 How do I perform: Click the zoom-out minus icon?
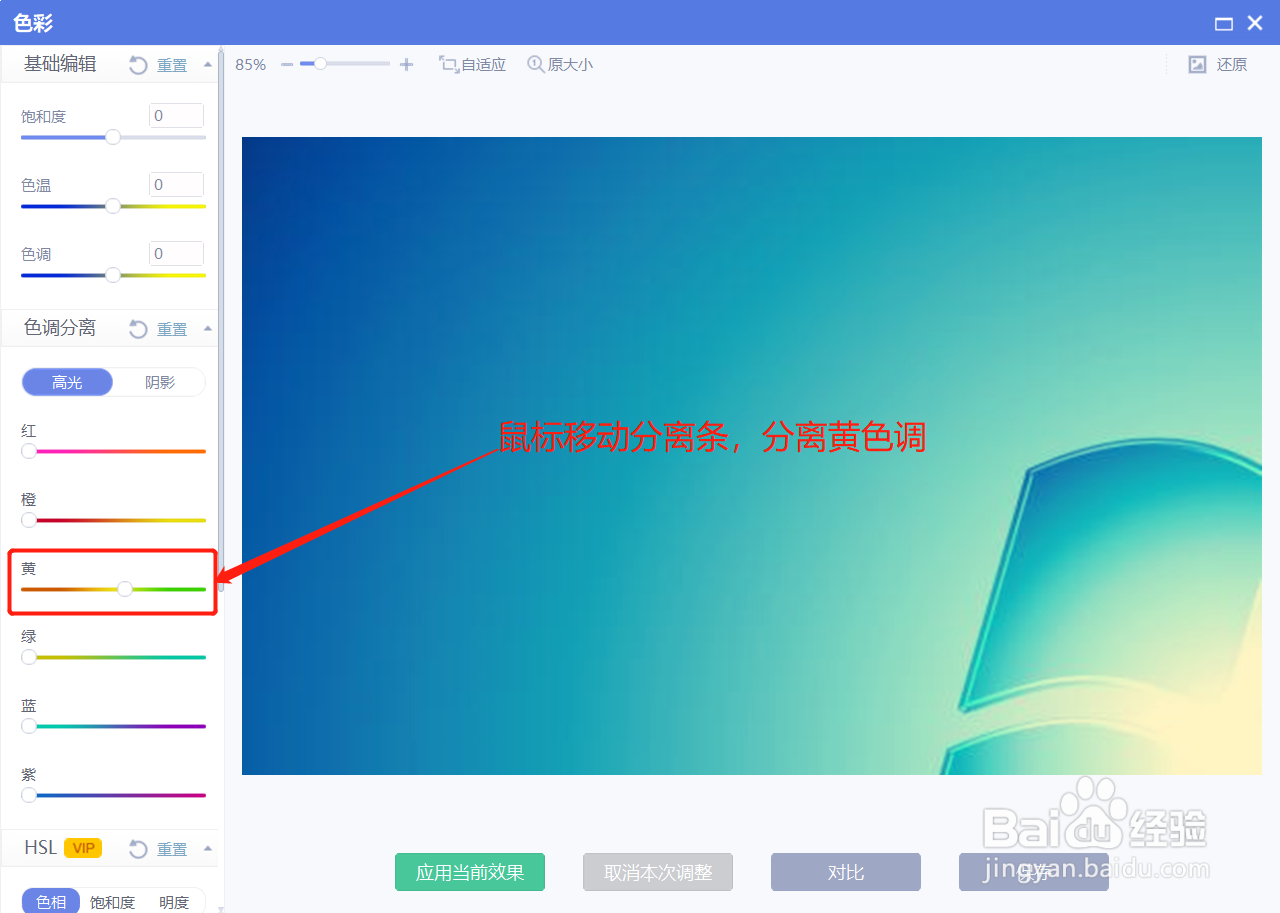click(287, 64)
